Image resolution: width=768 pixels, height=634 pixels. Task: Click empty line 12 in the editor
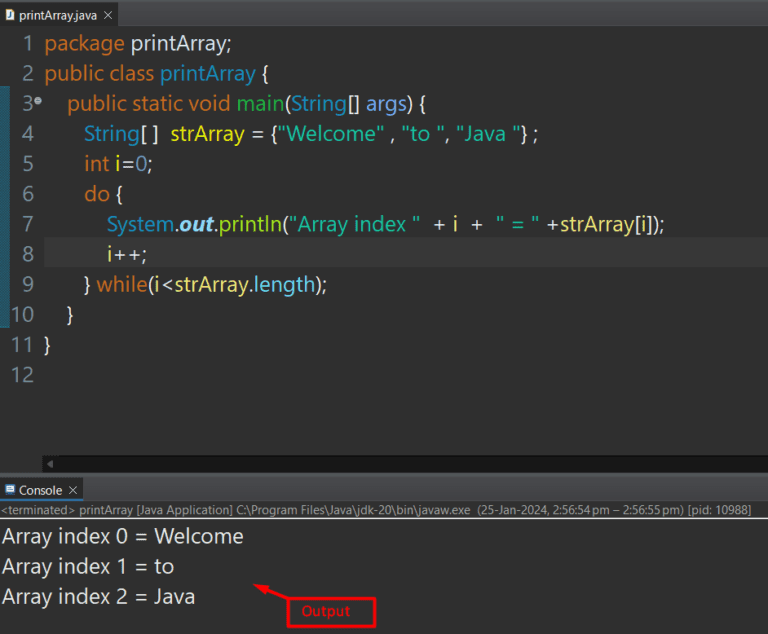(300, 375)
